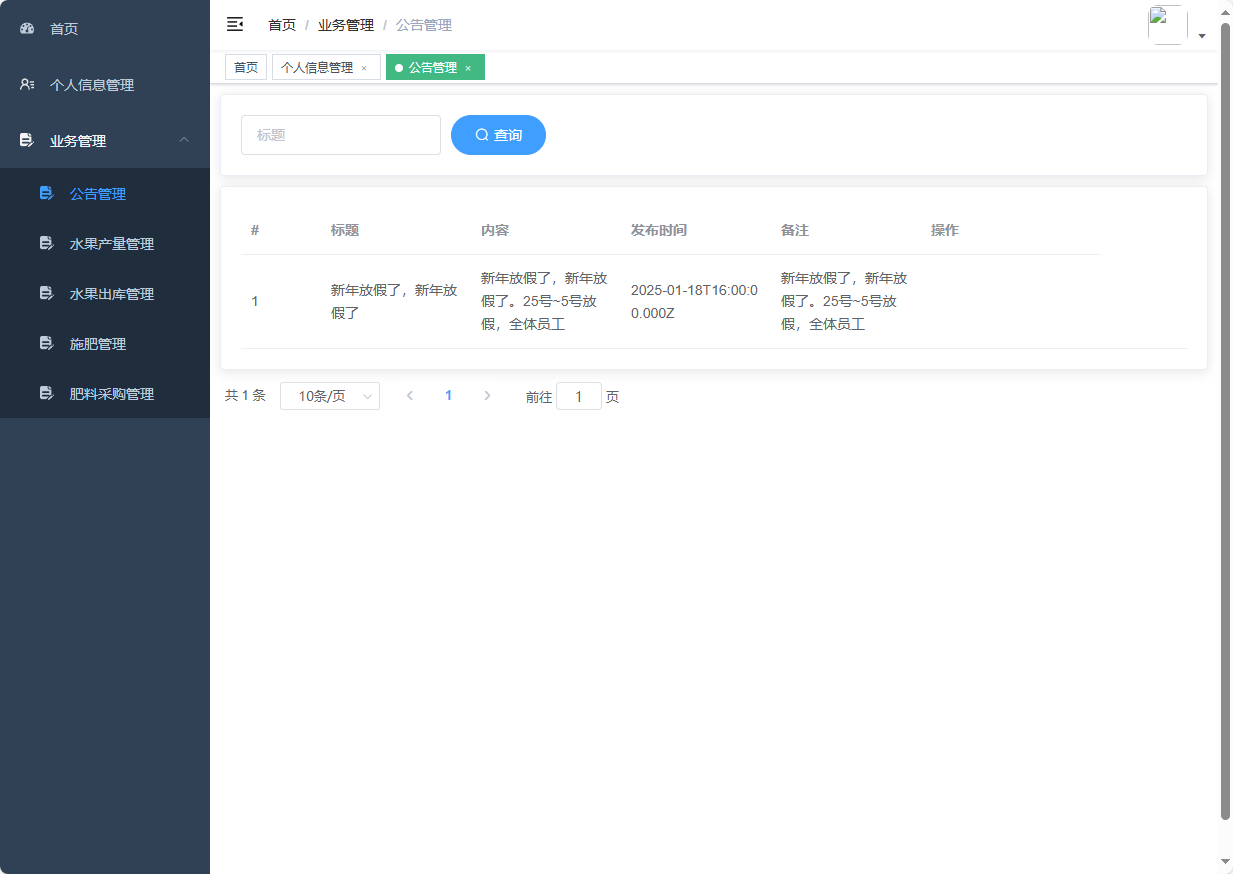1233x874 pixels.
Task: Open 业务管理 from the breadcrumb
Action: [x=345, y=24]
